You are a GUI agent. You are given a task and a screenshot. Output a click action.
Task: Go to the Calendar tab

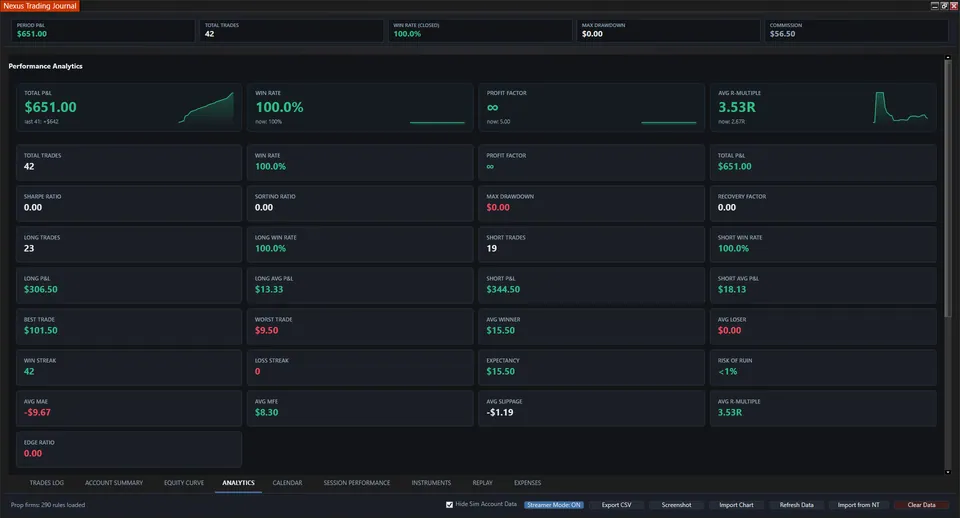(287, 482)
